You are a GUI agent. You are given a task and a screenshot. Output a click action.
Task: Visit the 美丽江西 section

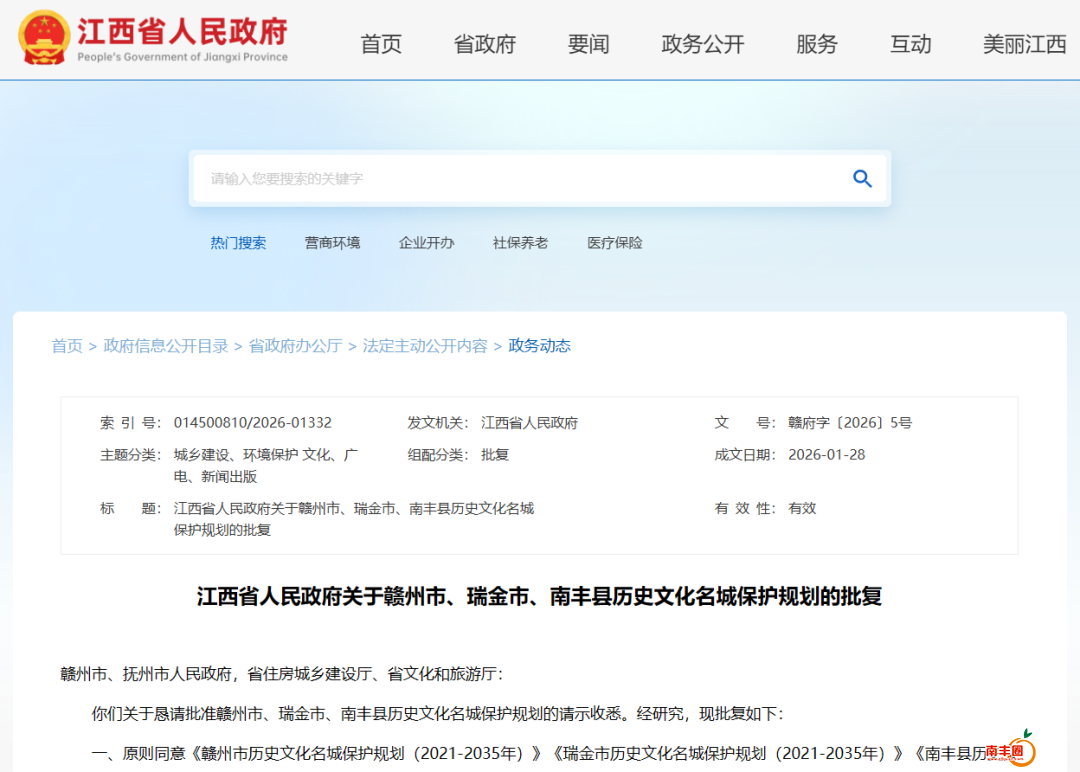coord(1025,44)
